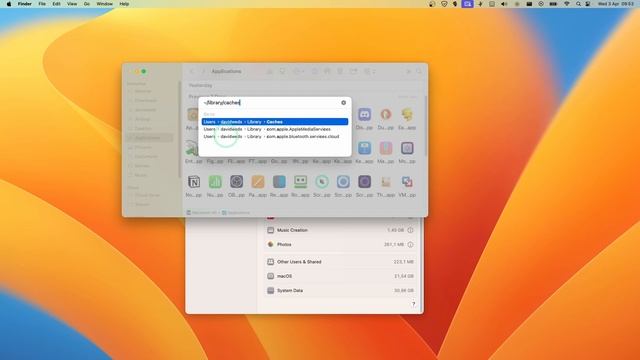Screen dimensions: 640x360
Task: Select the com.apple.bluetooth.services.cloud path suggestion
Action: pyautogui.click(x=275, y=136)
